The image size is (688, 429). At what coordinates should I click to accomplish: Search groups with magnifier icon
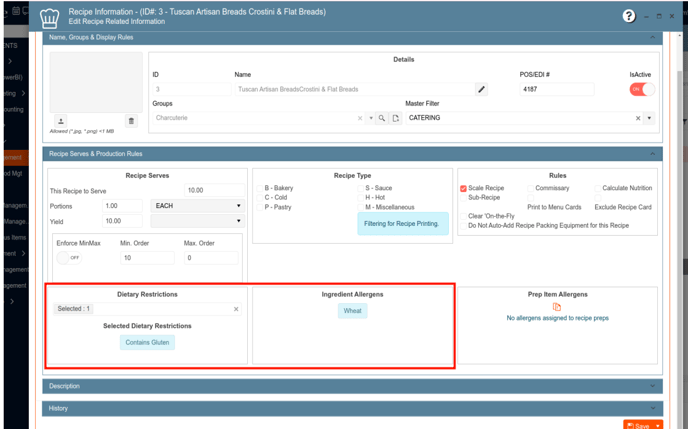click(x=382, y=118)
